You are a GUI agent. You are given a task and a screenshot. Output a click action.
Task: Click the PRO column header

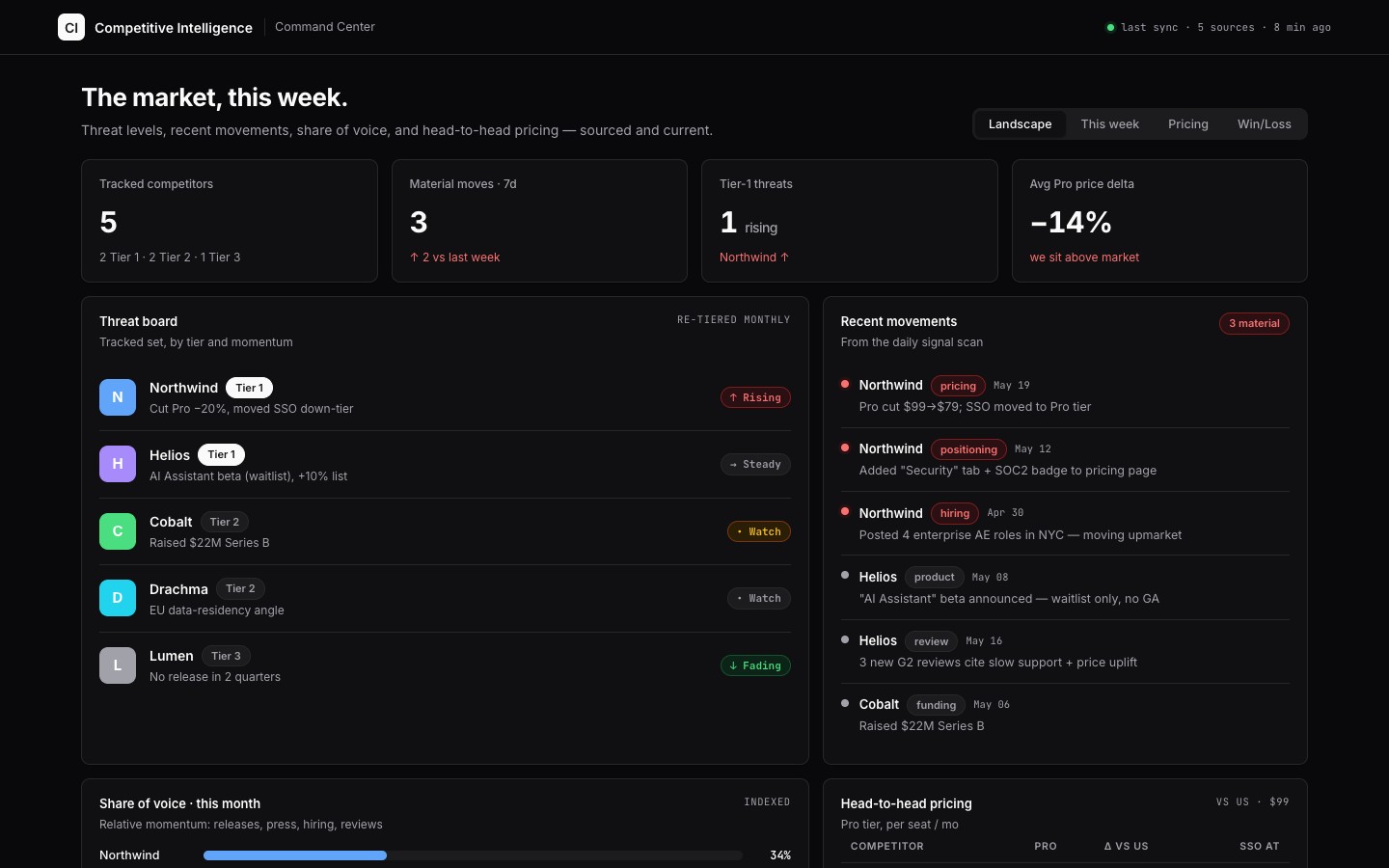coord(1046,846)
